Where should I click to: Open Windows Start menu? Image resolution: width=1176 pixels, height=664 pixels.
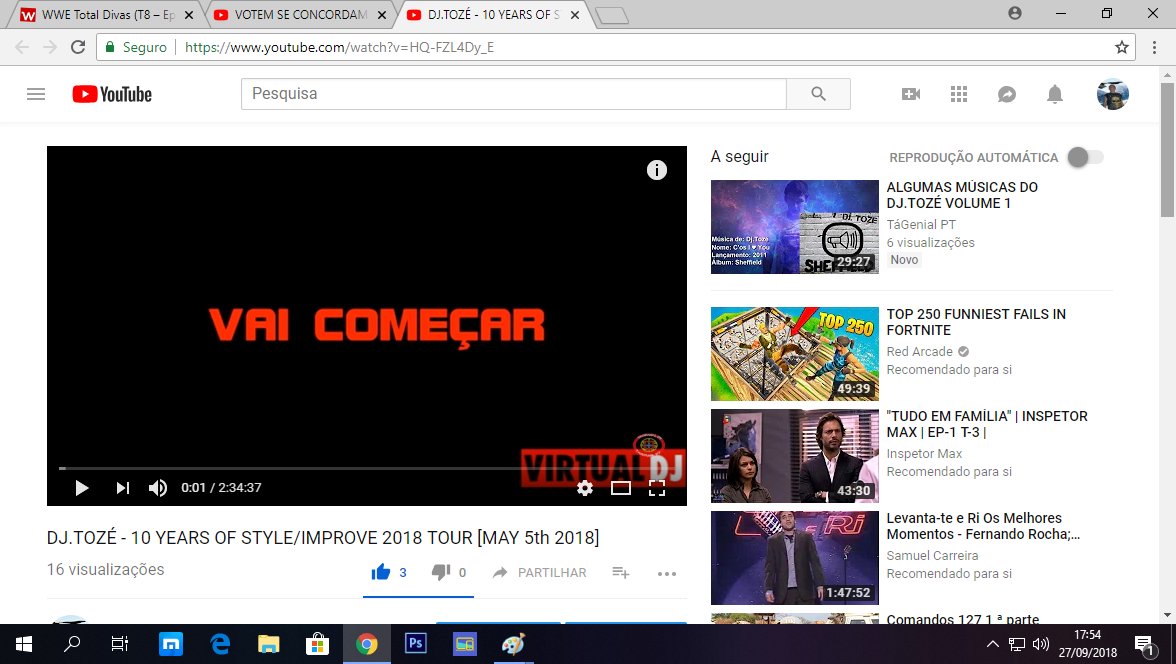point(23,644)
